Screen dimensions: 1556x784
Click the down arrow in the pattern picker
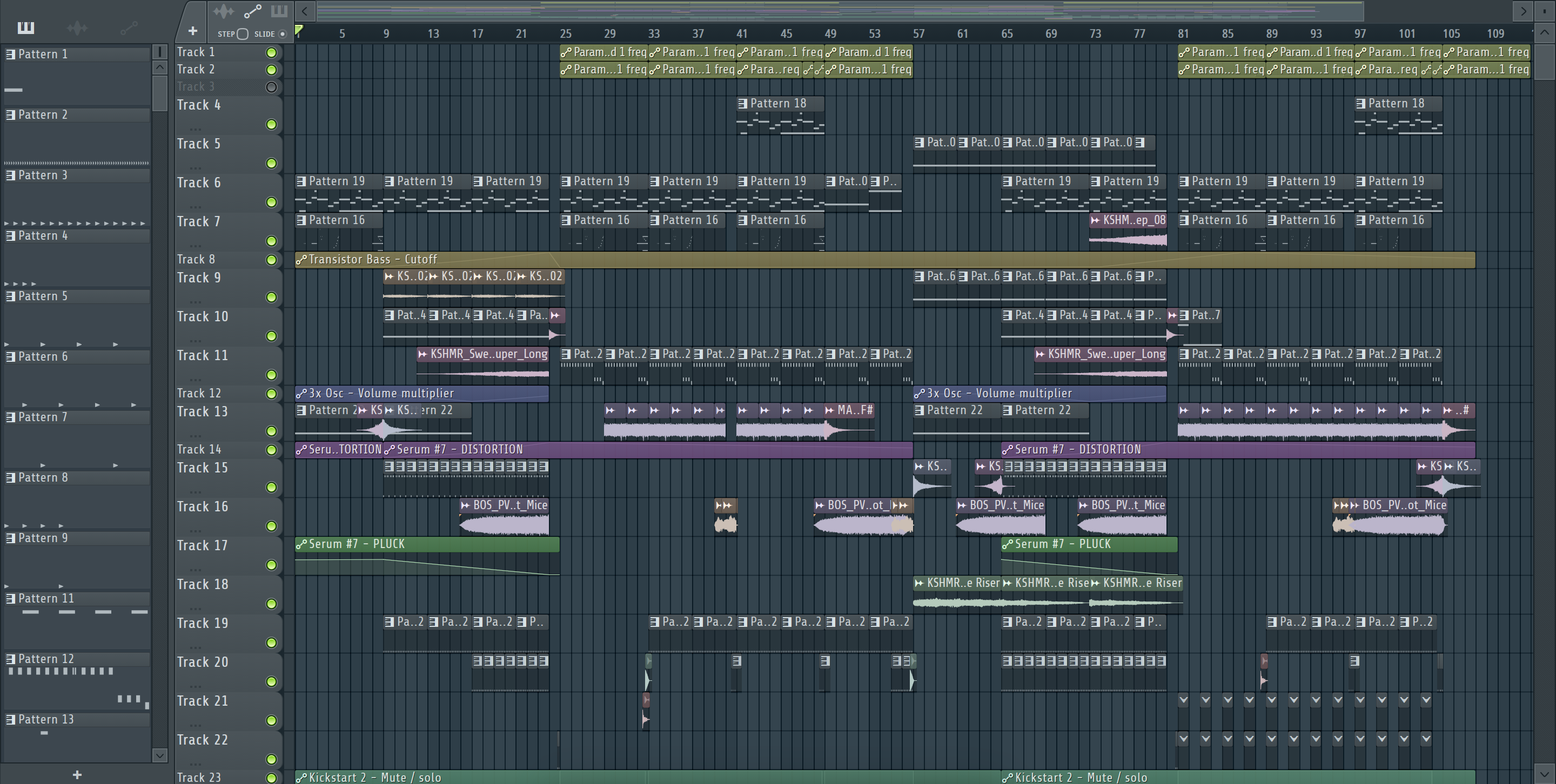click(160, 755)
